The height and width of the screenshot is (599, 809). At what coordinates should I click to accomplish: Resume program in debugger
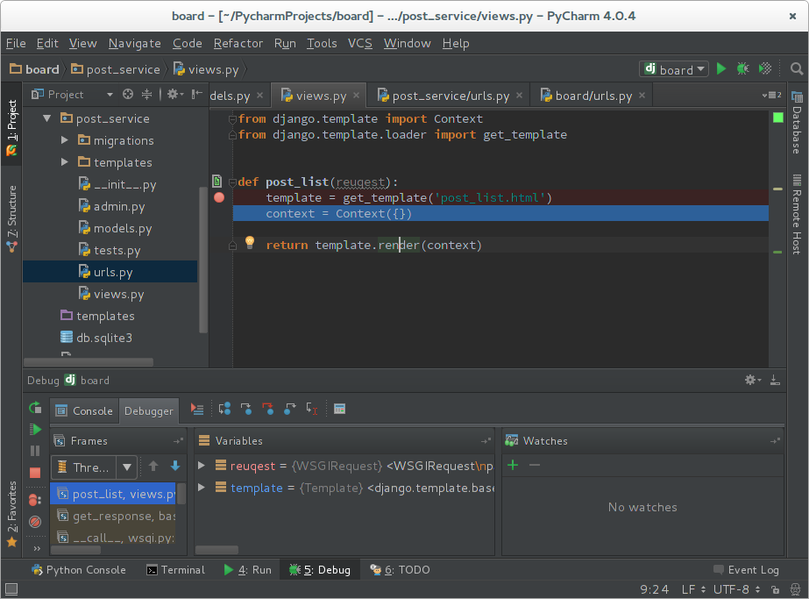point(35,429)
